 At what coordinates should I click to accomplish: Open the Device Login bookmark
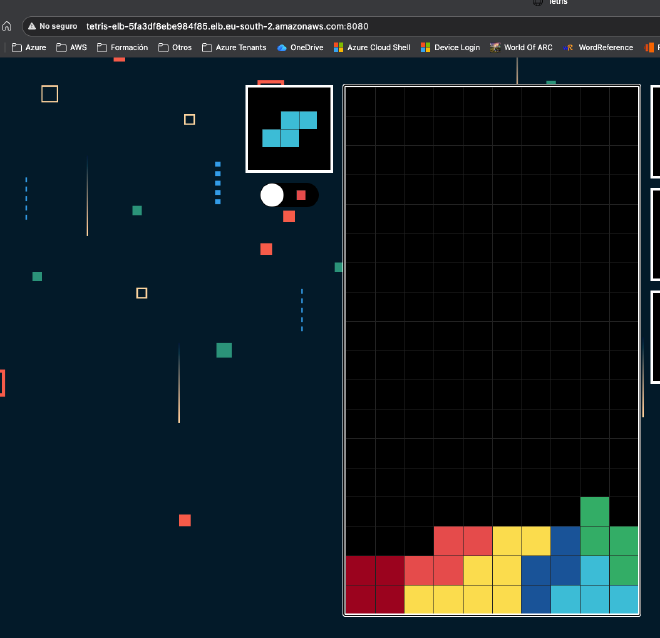pos(450,47)
